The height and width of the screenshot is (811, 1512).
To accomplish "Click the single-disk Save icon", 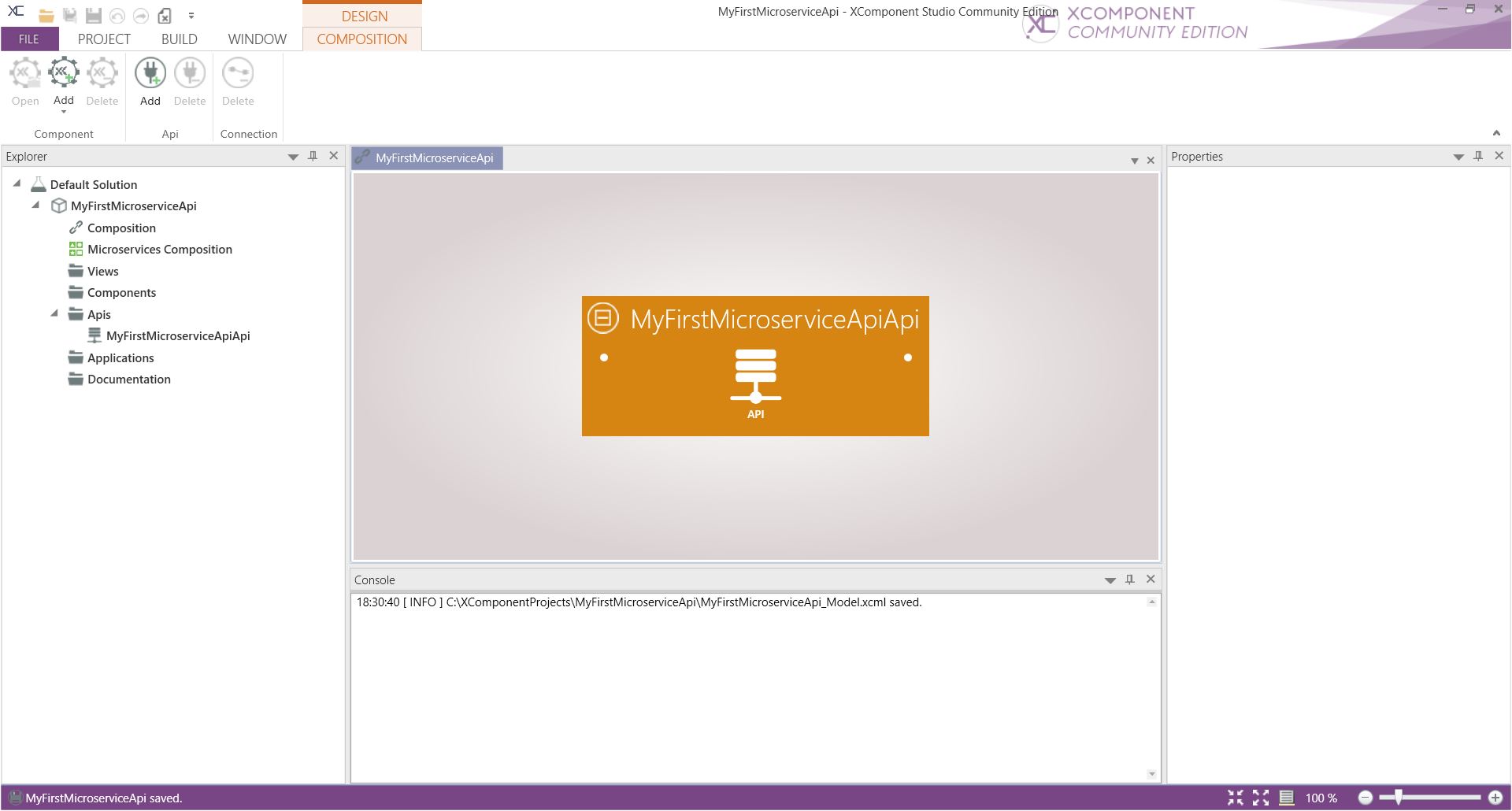I will point(94,15).
